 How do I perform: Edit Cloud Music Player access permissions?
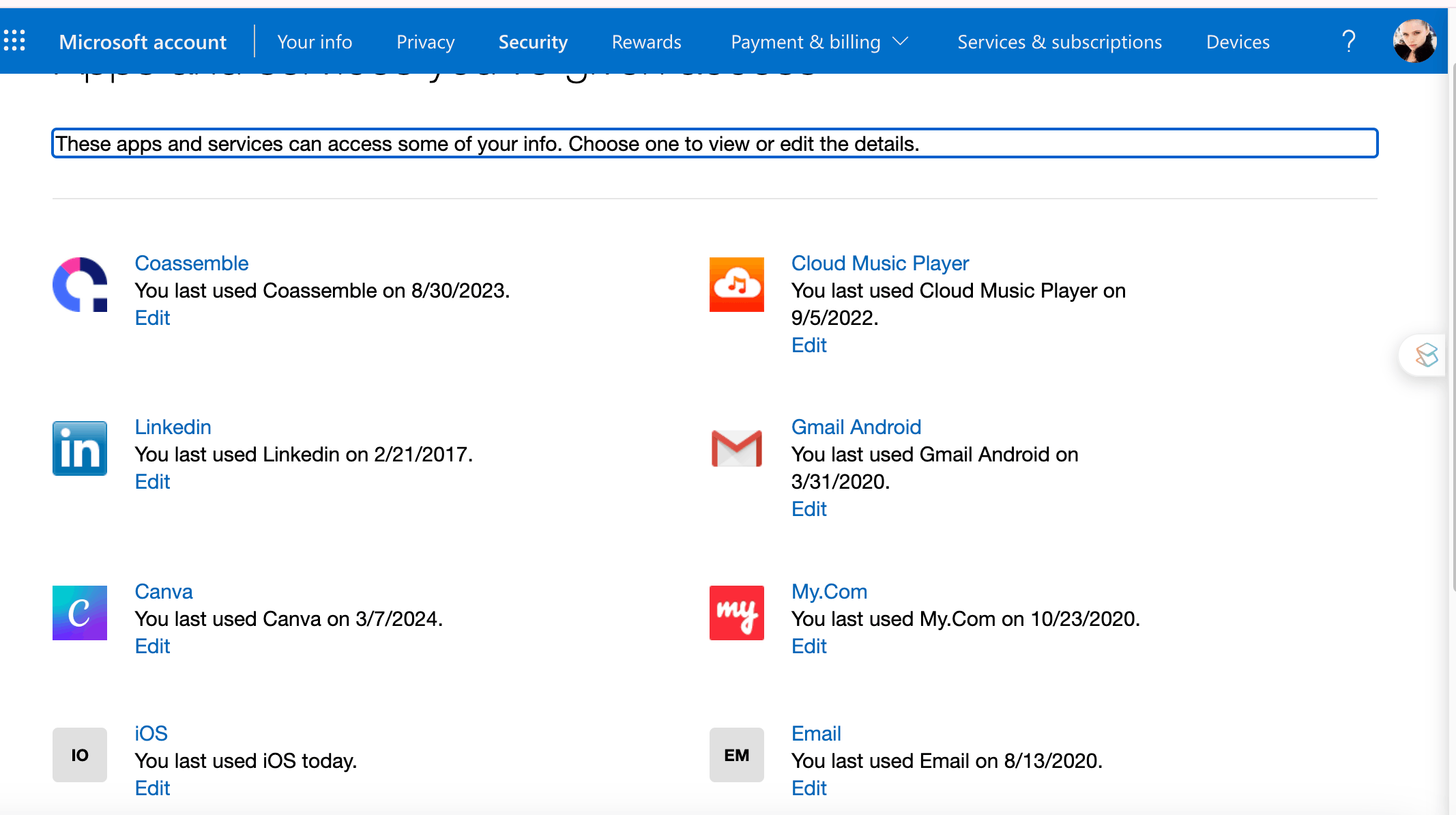click(x=809, y=345)
